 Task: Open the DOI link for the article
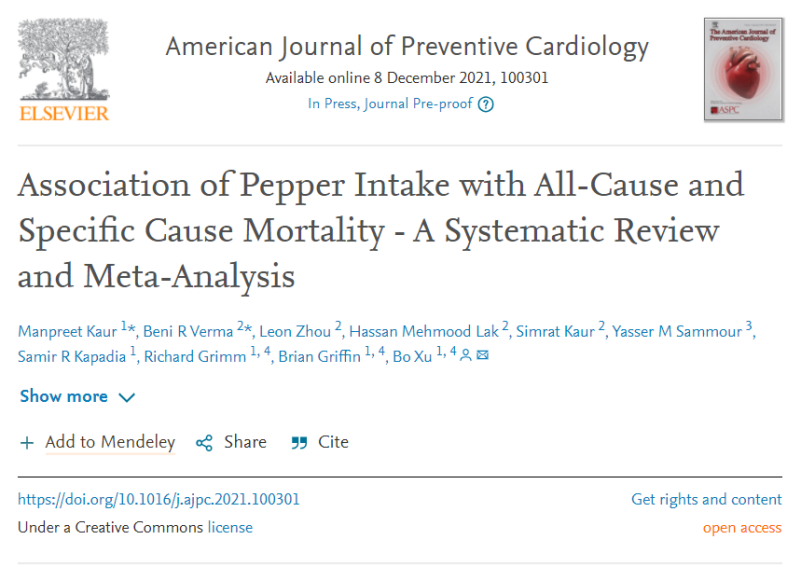(x=159, y=499)
